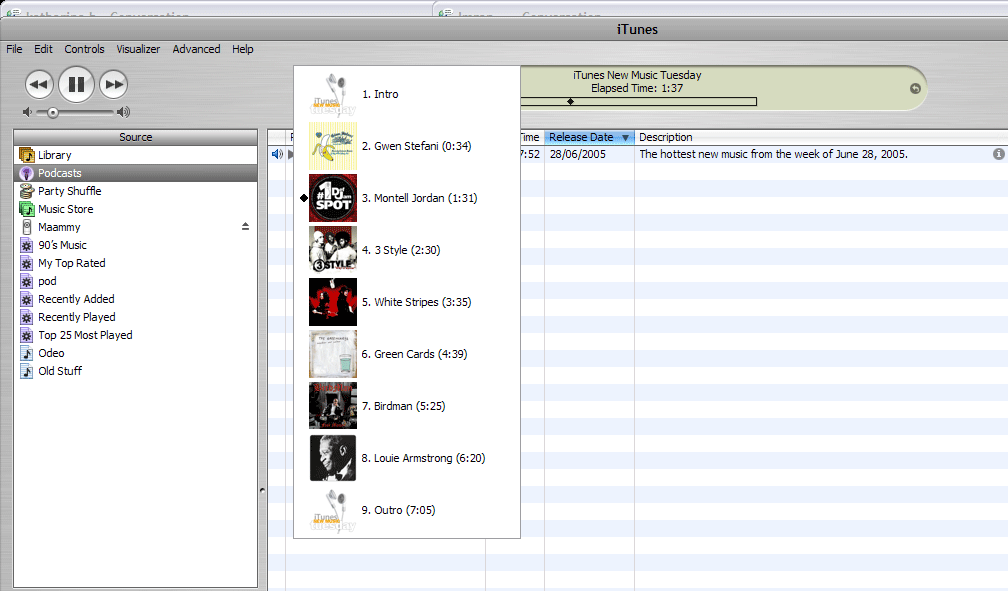Jump to Gwen Stefani chapter

pyautogui.click(x=407, y=146)
